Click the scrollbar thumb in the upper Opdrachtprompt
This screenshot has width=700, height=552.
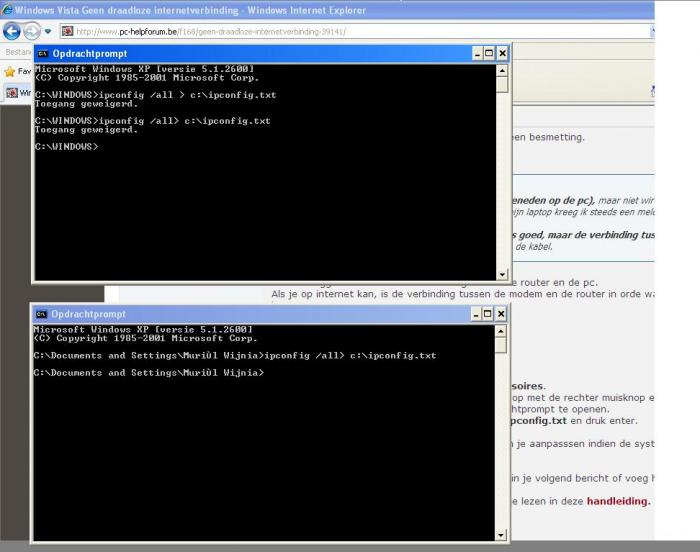[502, 84]
